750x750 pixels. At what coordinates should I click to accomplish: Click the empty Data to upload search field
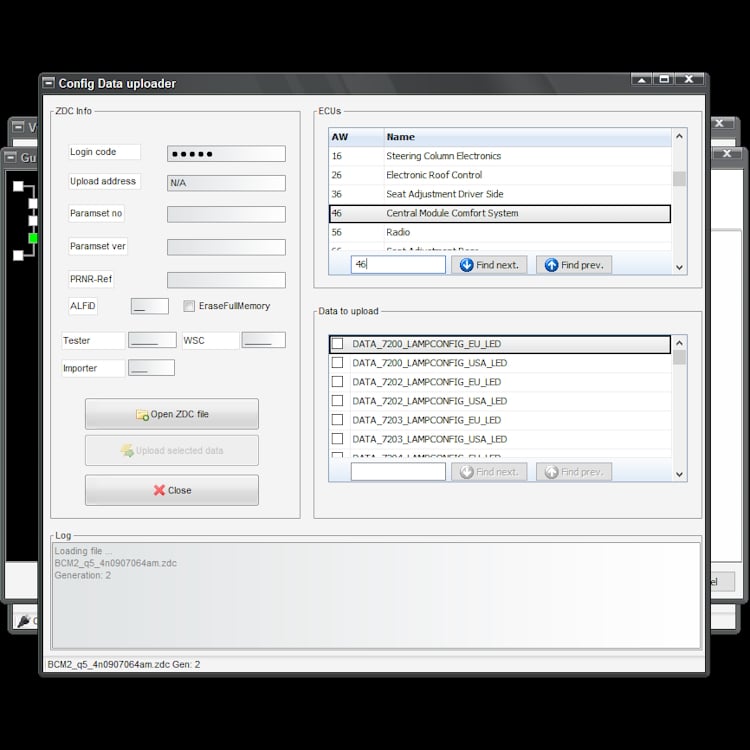coord(398,472)
